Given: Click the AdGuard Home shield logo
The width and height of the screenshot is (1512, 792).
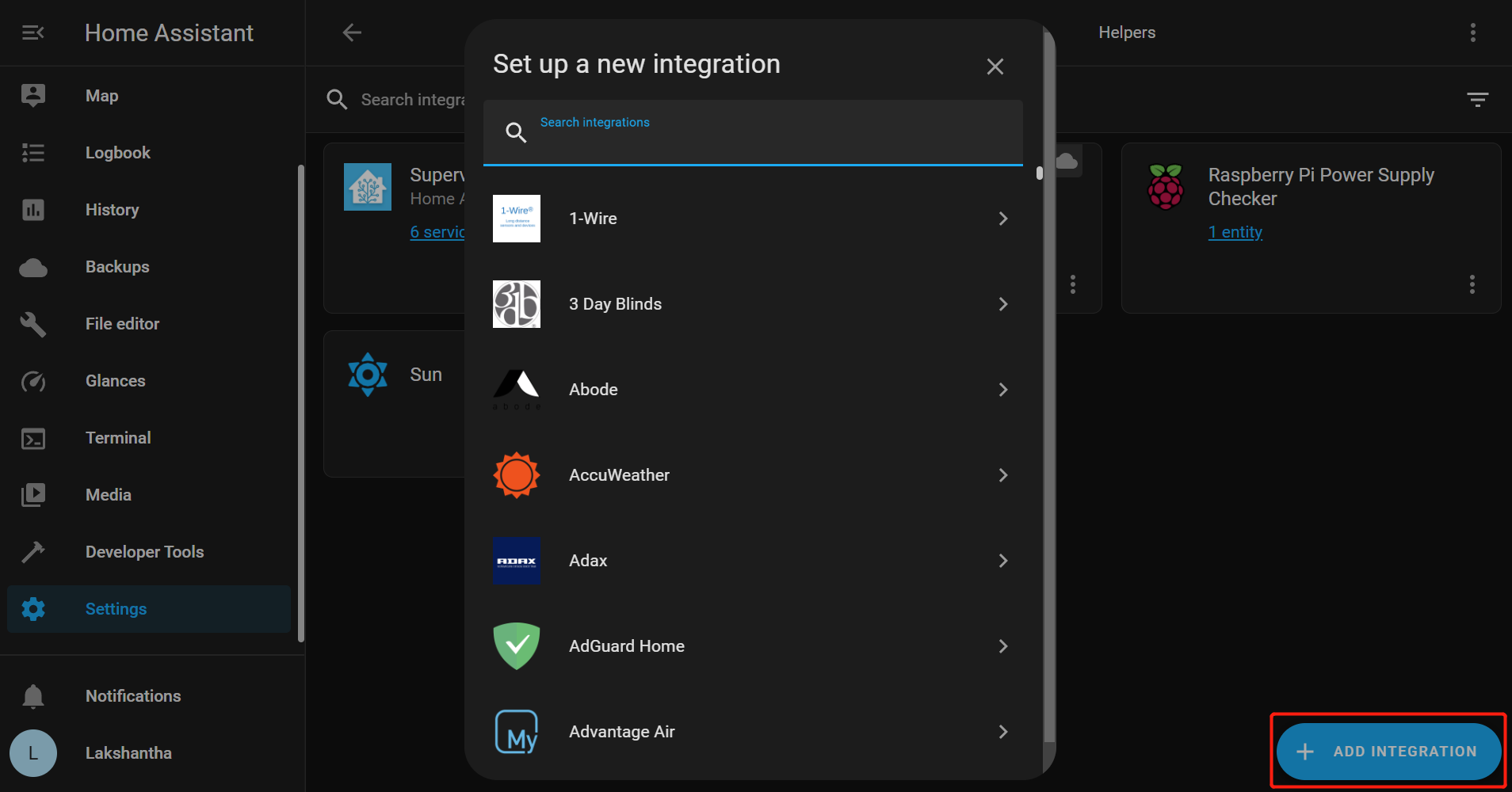Looking at the screenshot, I should pyautogui.click(x=517, y=646).
